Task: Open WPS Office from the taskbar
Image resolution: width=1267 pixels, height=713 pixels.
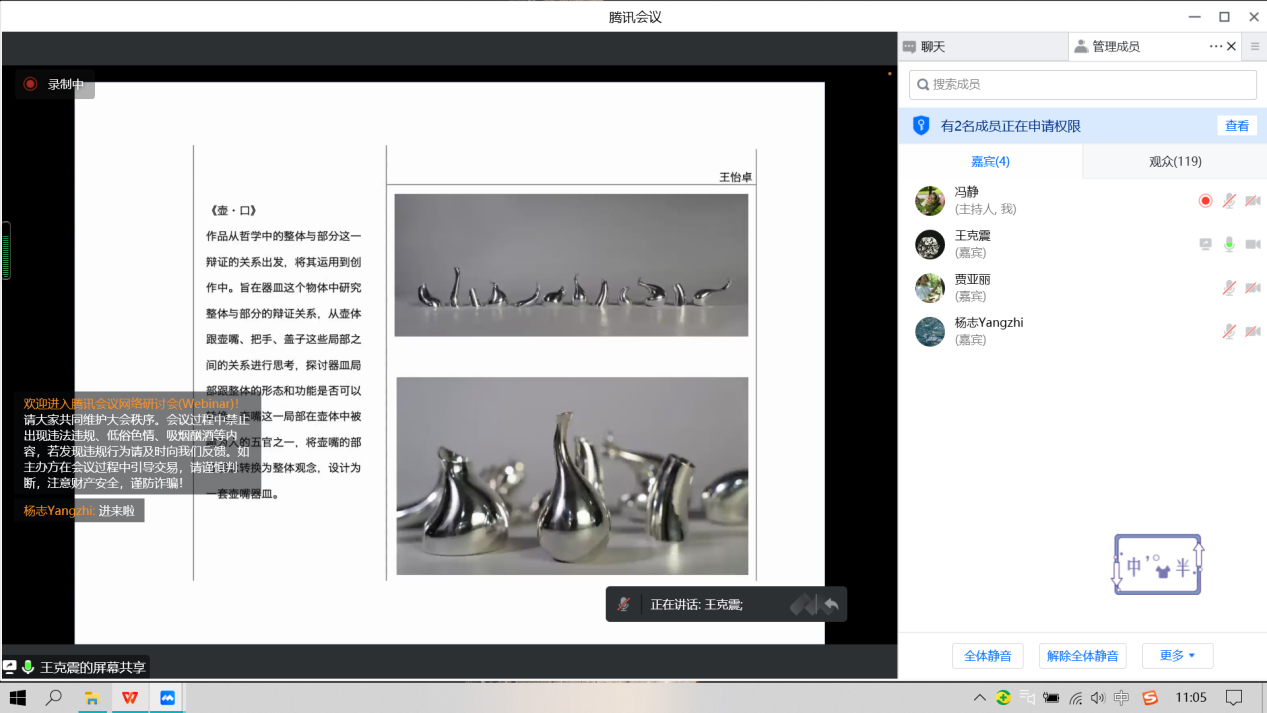Action: coord(130,697)
